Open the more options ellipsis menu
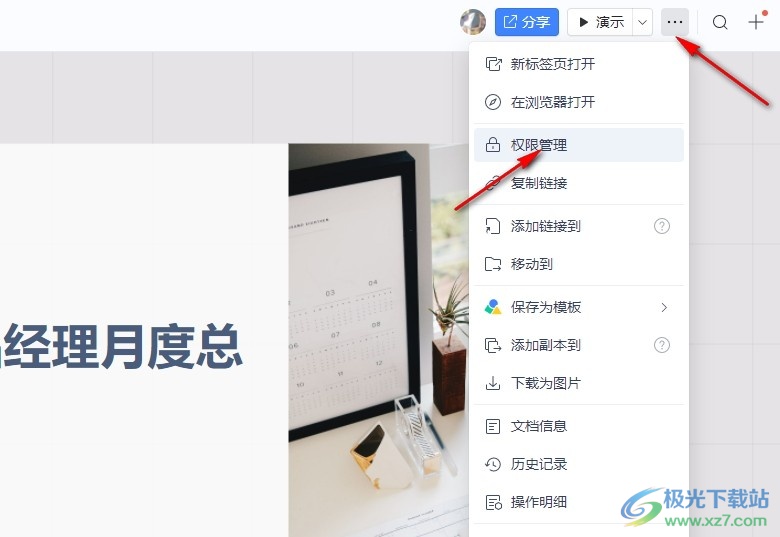Image resolution: width=780 pixels, height=537 pixels. click(675, 22)
